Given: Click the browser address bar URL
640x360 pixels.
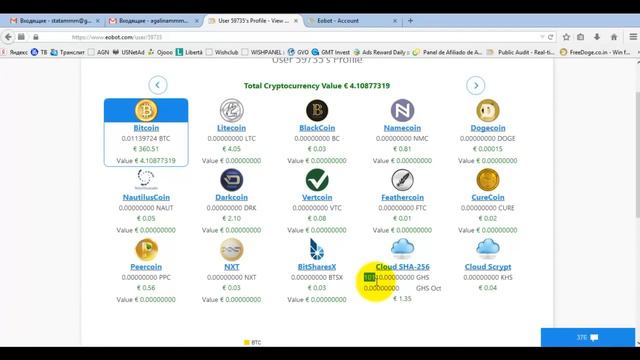Looking at the screenshot, I should coord(117,37).
